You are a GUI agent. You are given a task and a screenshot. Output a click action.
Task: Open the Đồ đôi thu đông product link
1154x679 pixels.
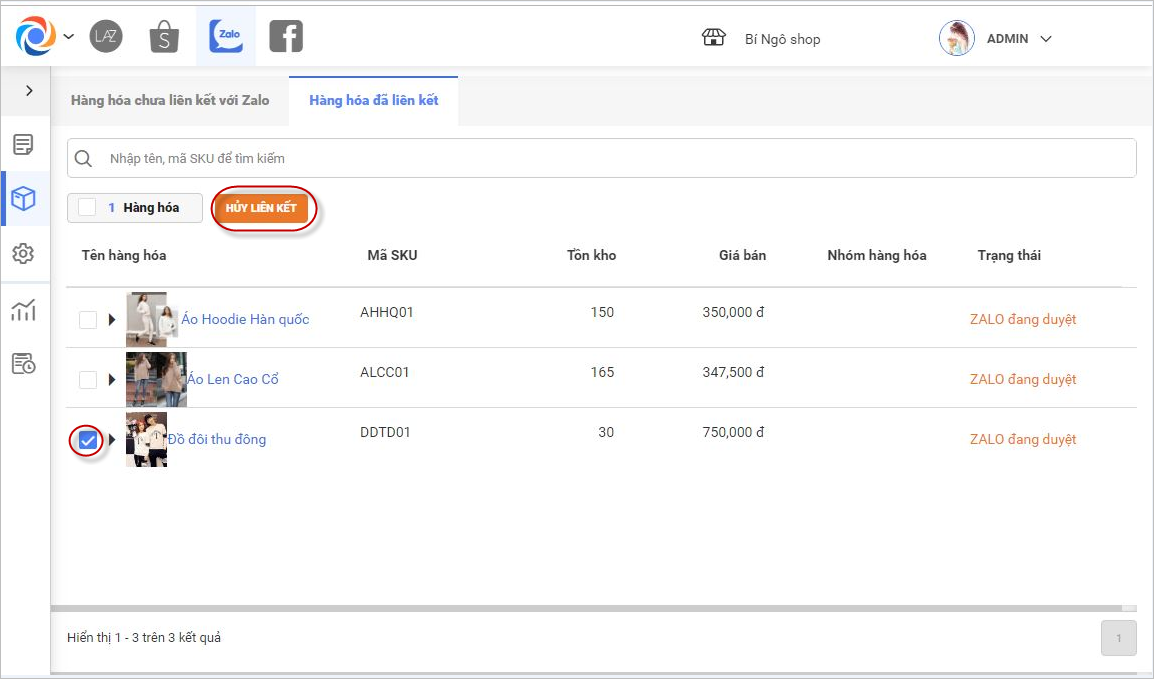click(217, 440)
